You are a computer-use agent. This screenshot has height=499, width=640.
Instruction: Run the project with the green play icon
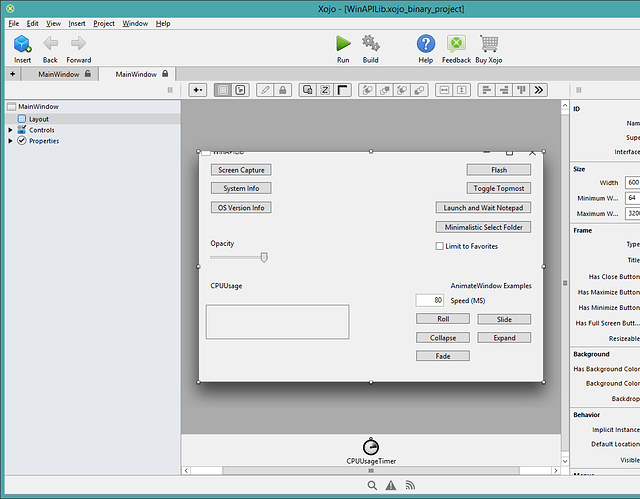pos(343,43)
